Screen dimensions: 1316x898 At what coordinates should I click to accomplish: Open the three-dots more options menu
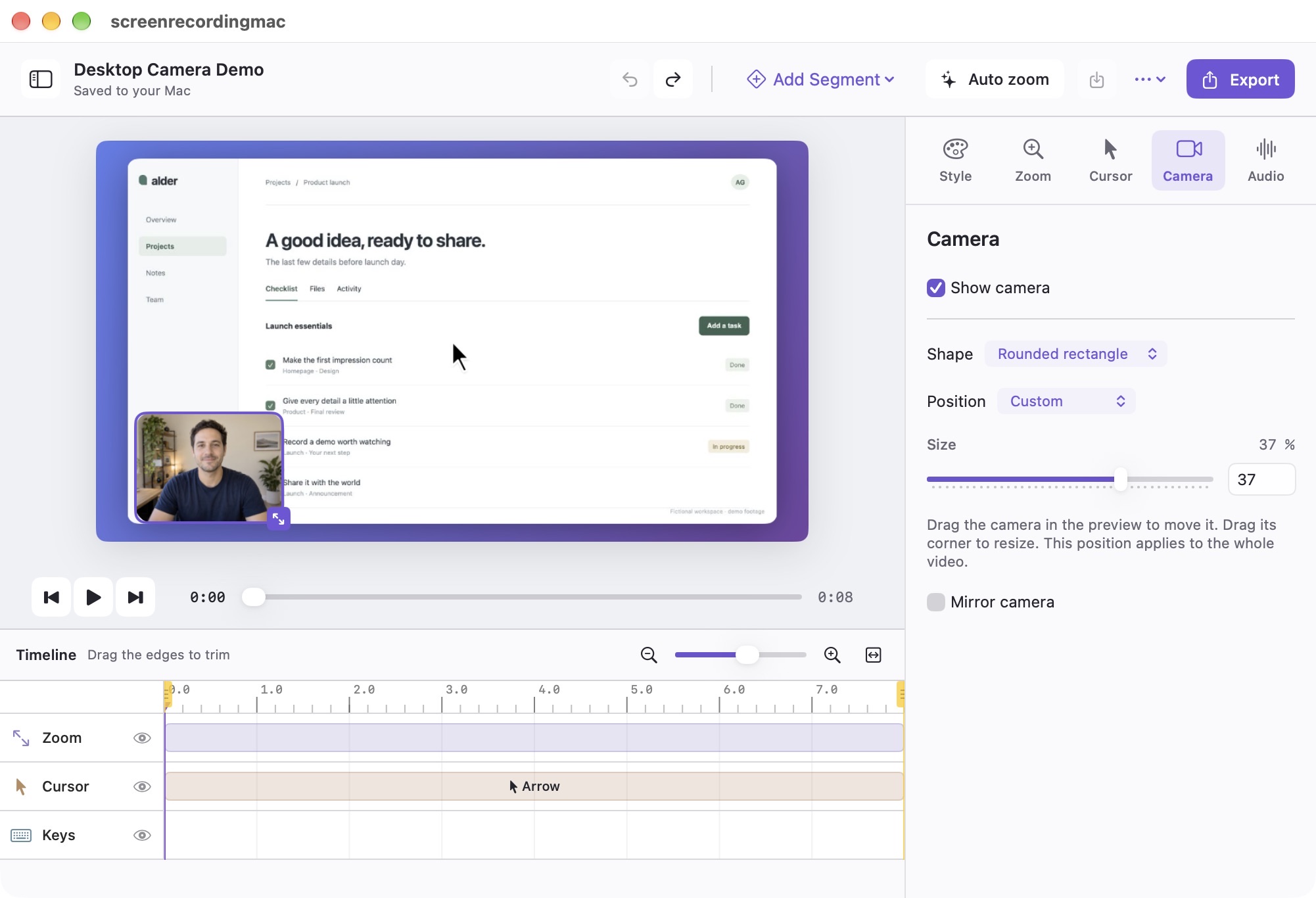pyautogui.click(x=1150, y=80)
